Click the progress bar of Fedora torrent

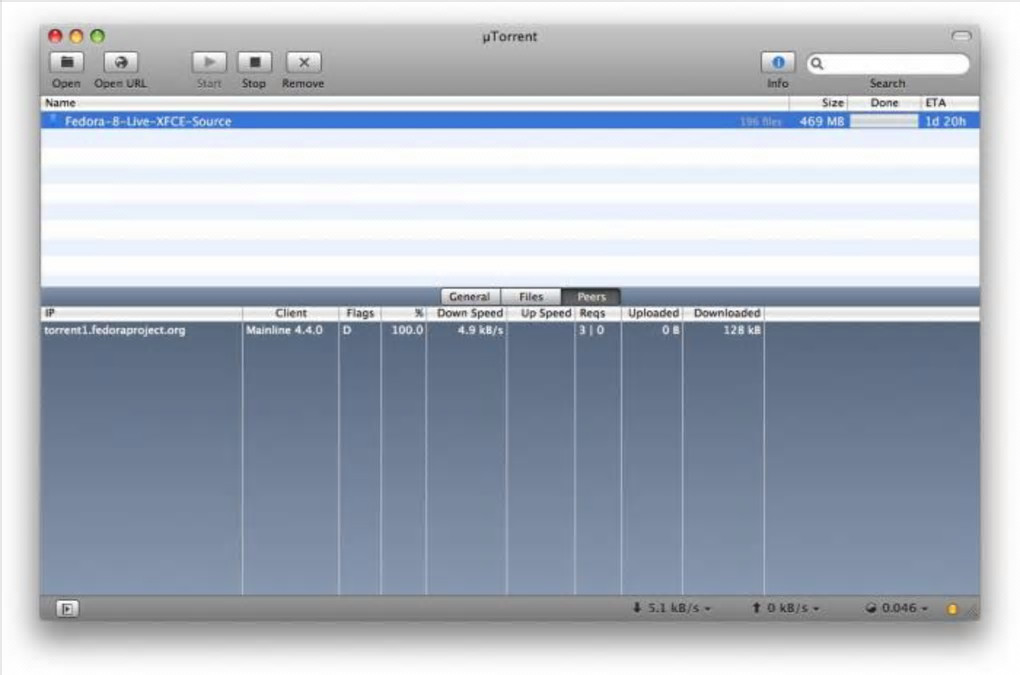click(x=884, y=121)
